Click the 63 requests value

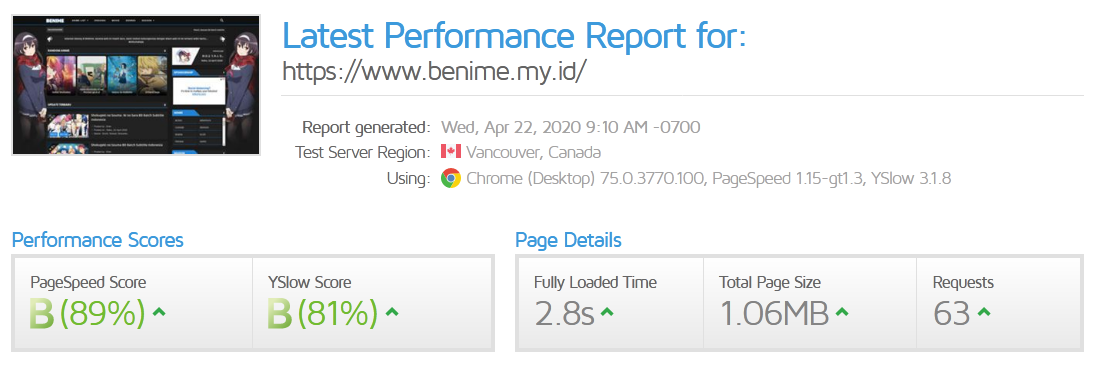coord(952,314)
